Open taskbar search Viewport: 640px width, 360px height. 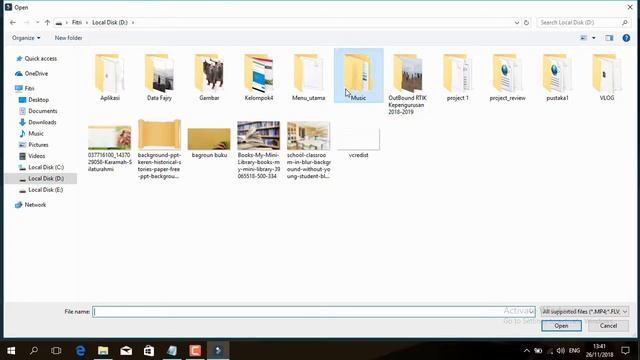pyautogui.click(x=34, y=351)
